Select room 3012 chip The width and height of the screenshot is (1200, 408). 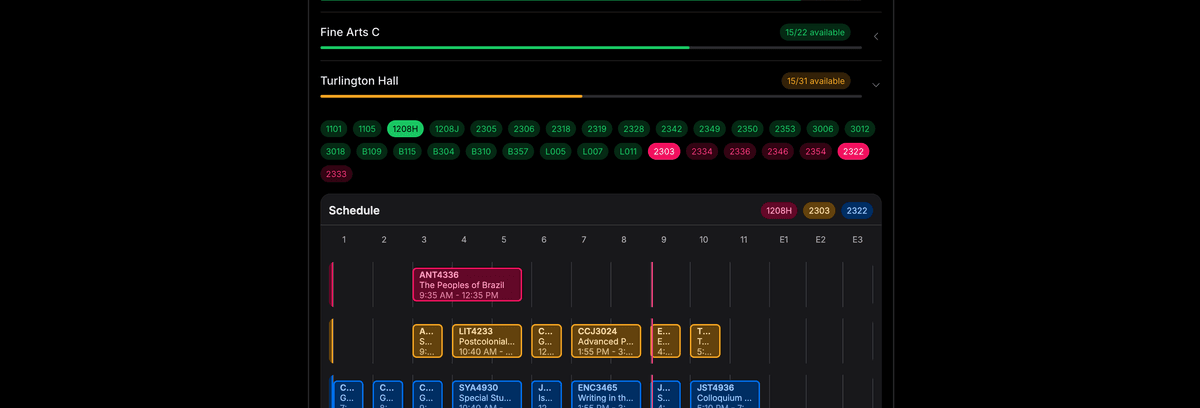pyautogui.click(x=859, y=129)
